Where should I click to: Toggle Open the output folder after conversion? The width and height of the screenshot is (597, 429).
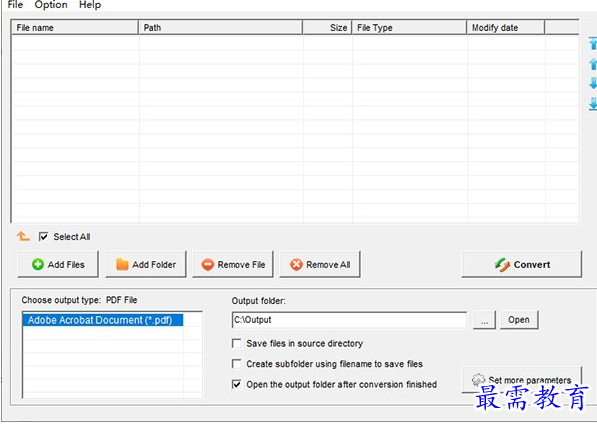pos(236,384)
